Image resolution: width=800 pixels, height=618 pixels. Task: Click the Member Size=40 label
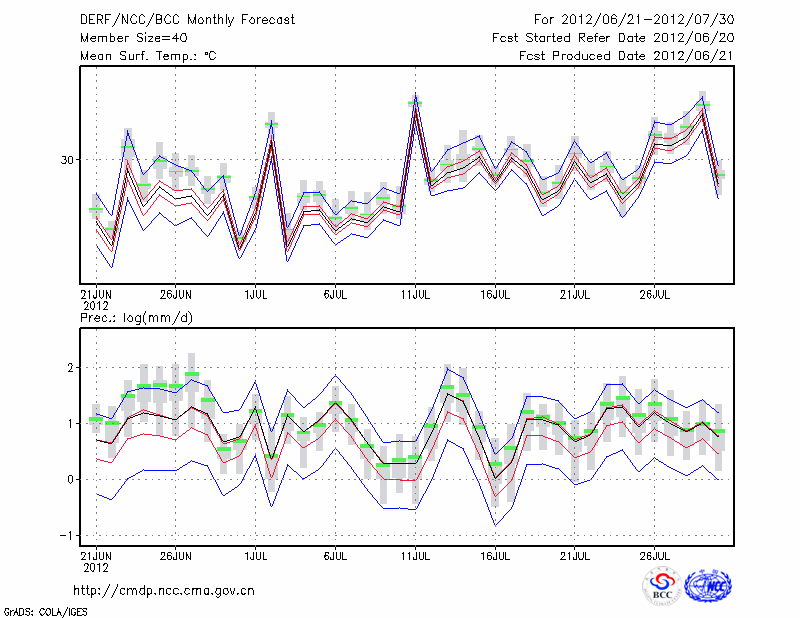click(133, 37)
